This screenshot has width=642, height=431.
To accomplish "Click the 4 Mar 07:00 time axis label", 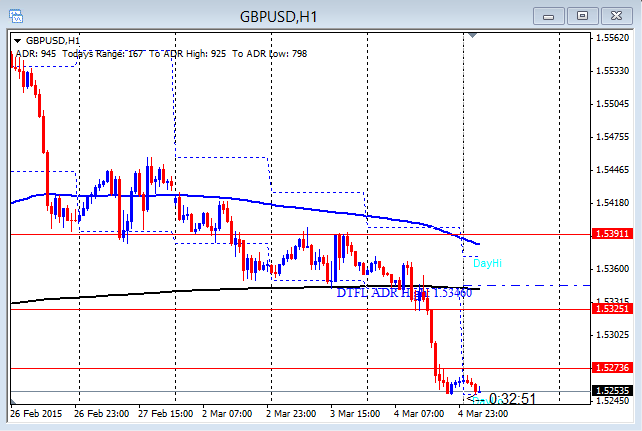I will [x=419, y=414].
